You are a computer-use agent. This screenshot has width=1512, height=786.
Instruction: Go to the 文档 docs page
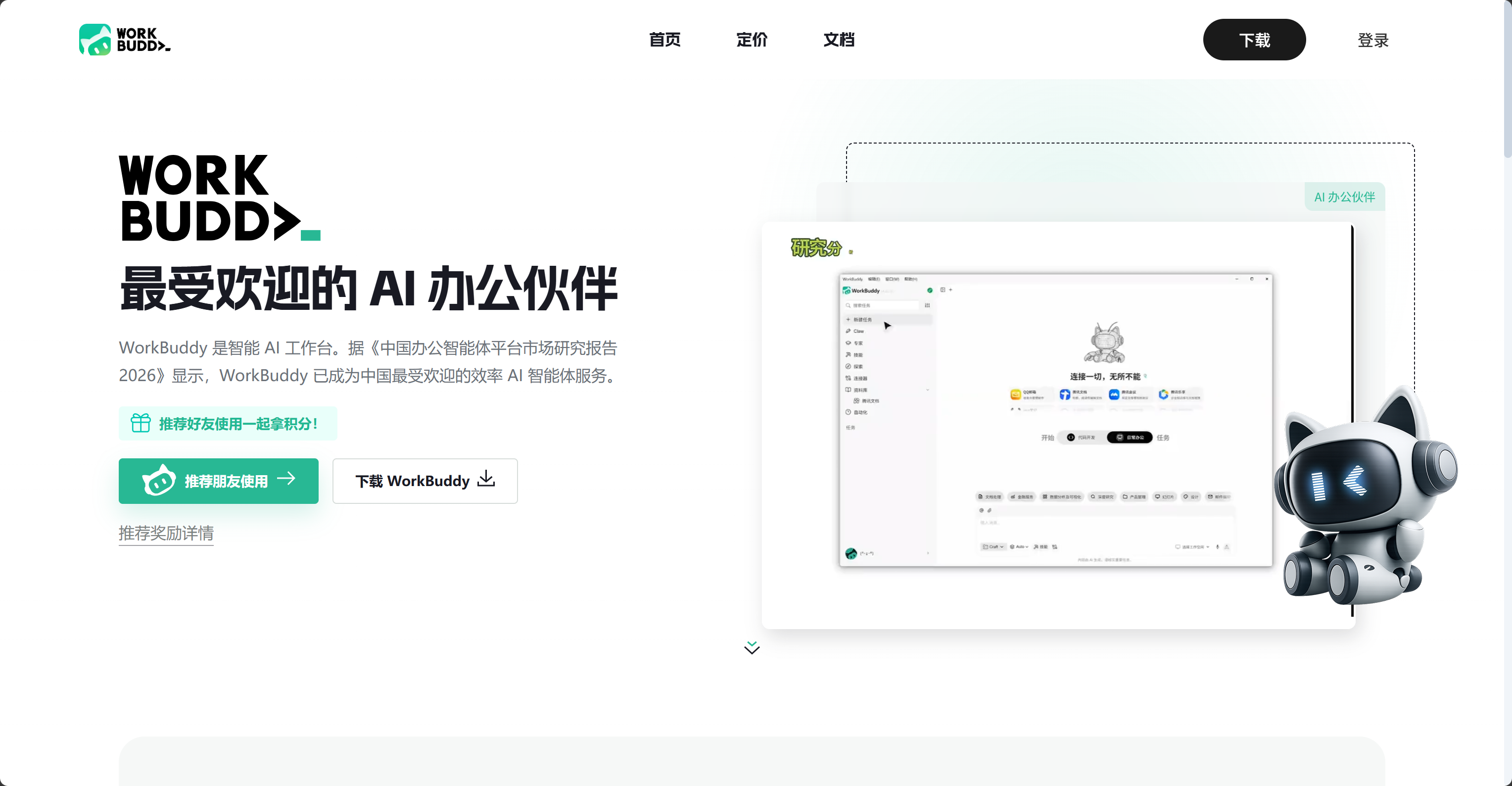click(839, 39)
